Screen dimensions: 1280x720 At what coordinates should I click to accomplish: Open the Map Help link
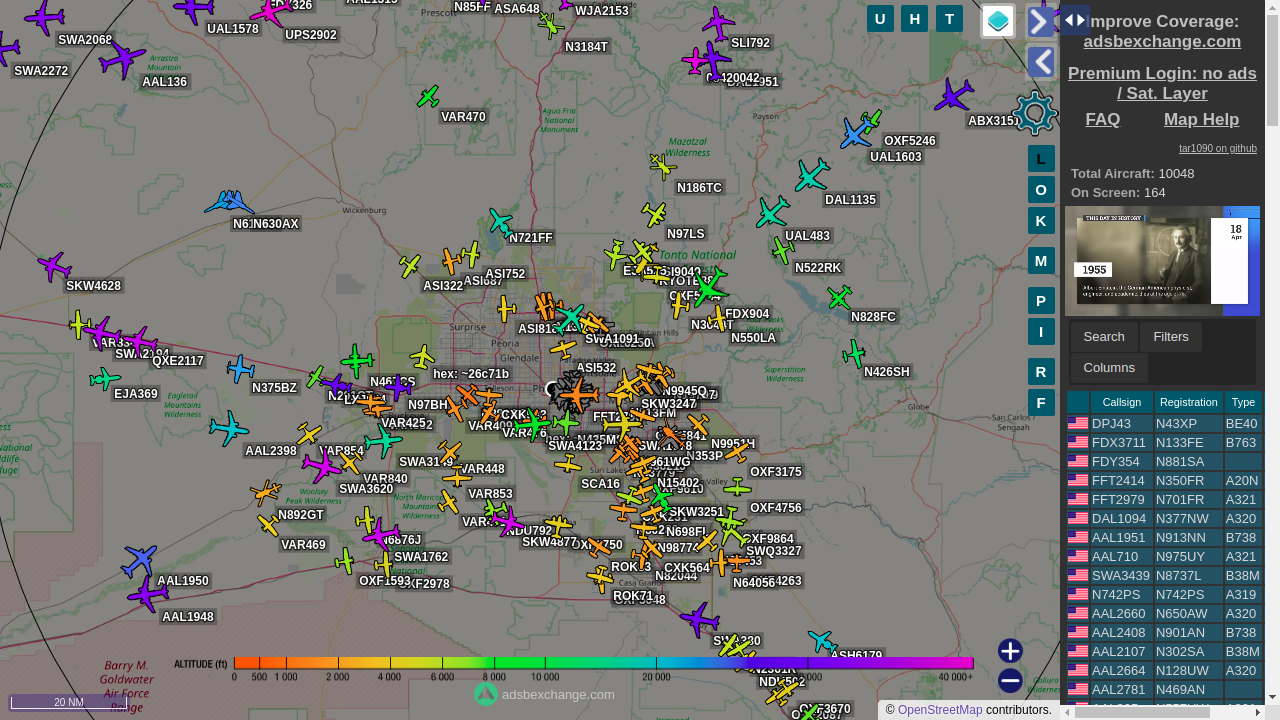tap(1201, 119)
